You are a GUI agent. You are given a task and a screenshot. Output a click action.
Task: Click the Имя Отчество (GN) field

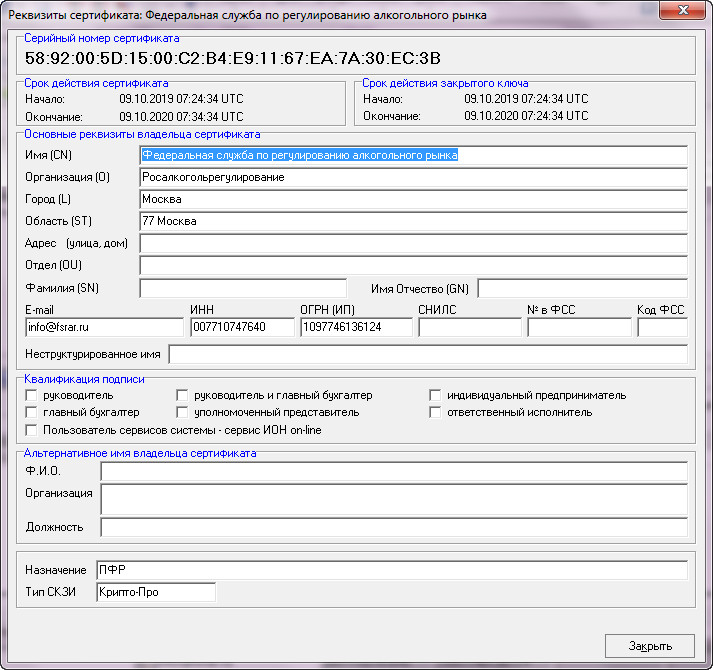point(582,289)
